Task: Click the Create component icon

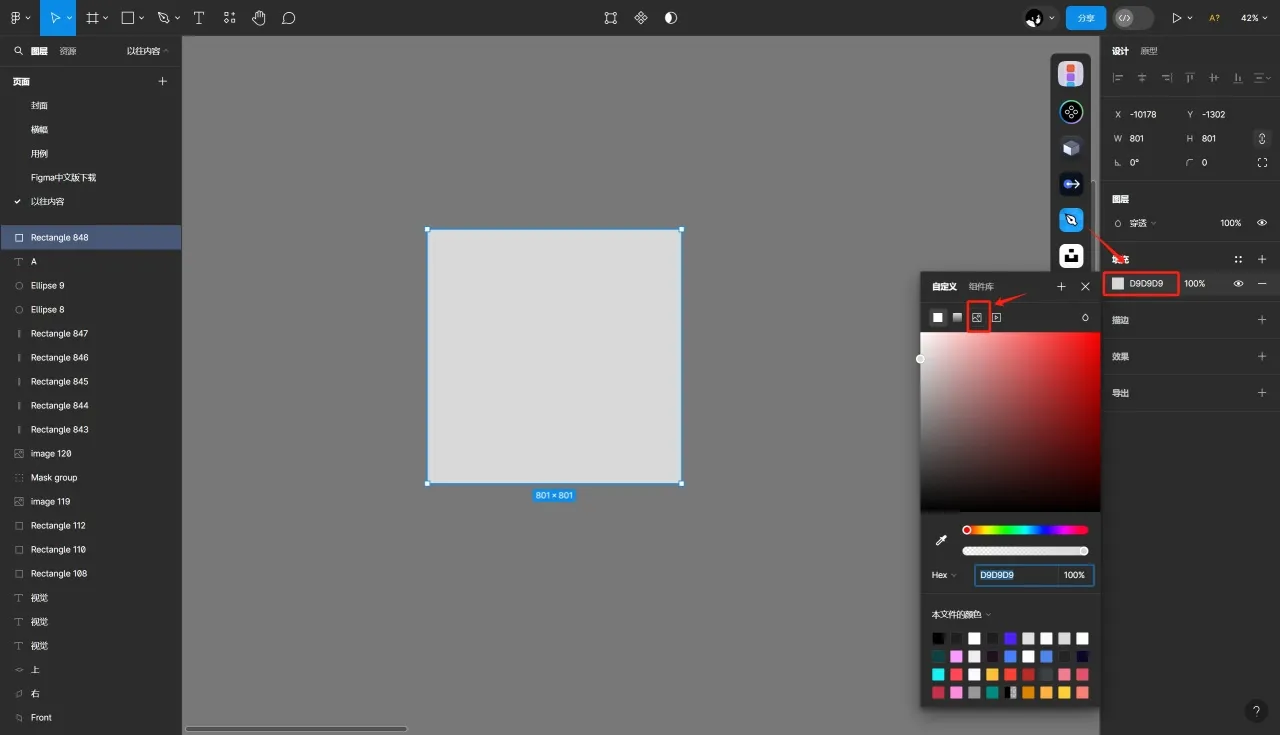Action: click(641, 18)
